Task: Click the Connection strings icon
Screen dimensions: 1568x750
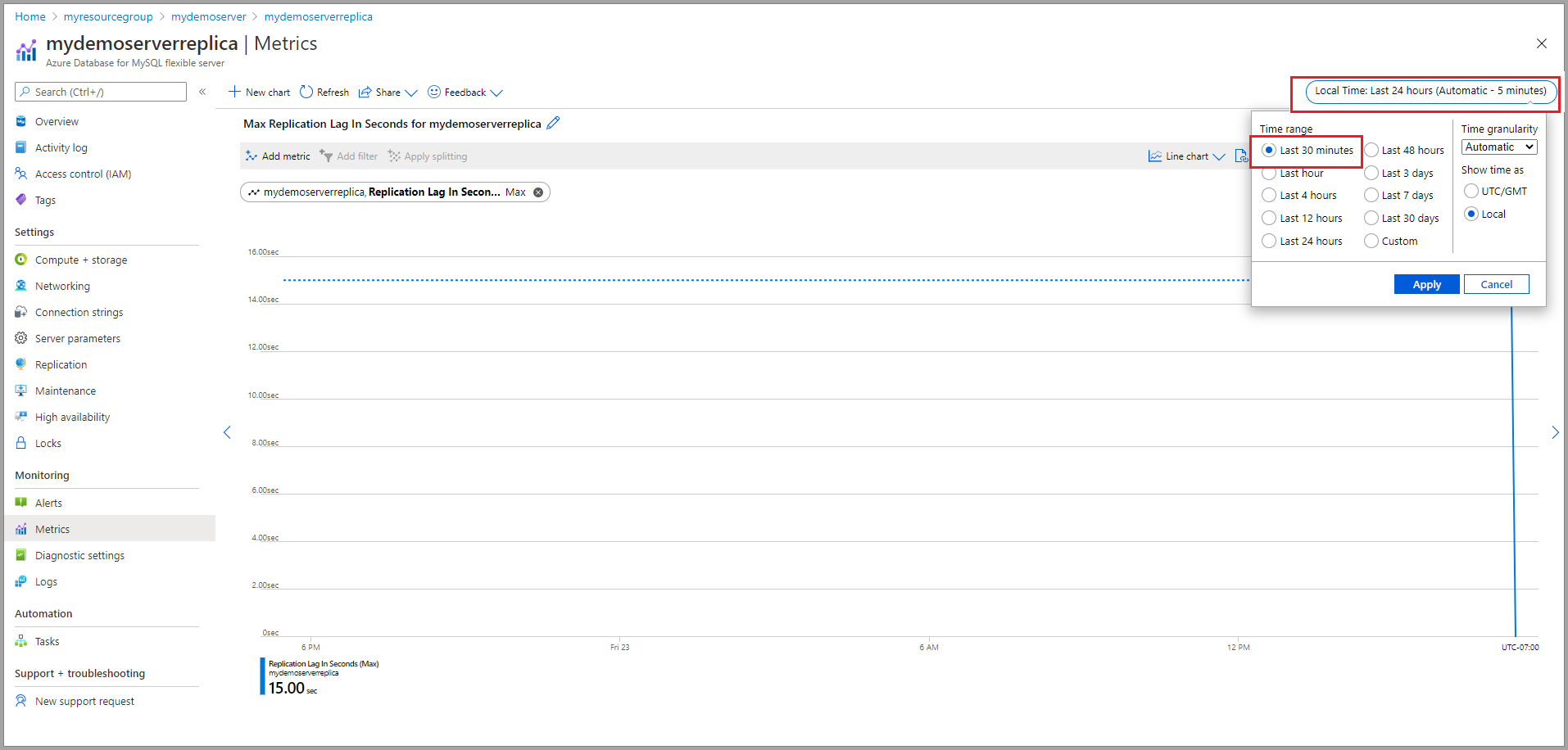Action: 21,312
